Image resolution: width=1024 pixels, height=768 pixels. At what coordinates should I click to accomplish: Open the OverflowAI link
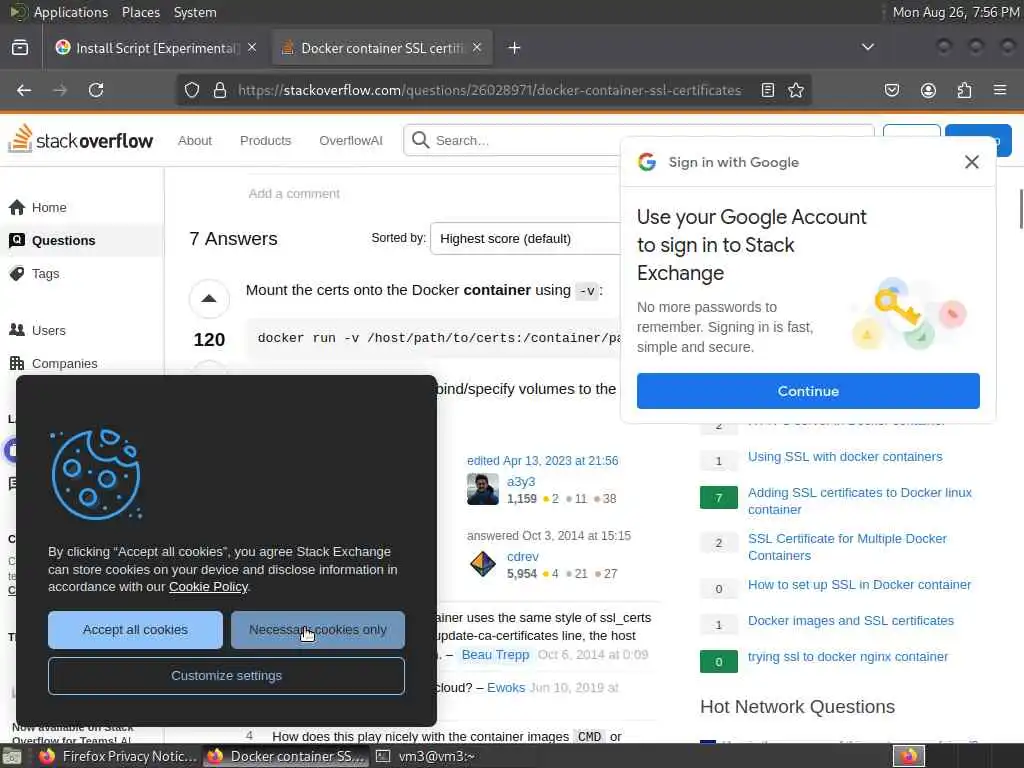pos(351,140)
